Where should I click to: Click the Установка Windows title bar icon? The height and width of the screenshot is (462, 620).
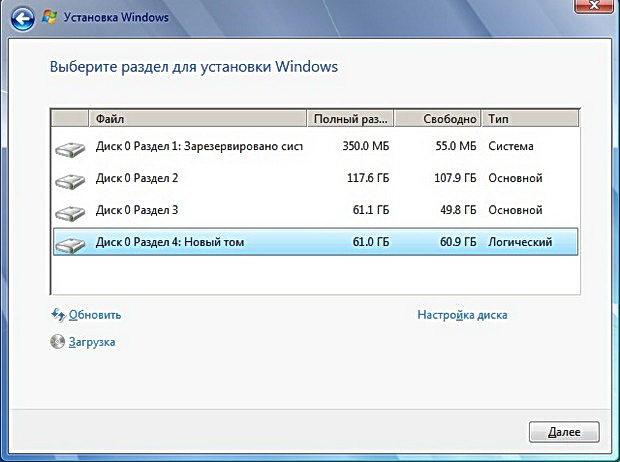pyautogui.click(x=51, y=17)
